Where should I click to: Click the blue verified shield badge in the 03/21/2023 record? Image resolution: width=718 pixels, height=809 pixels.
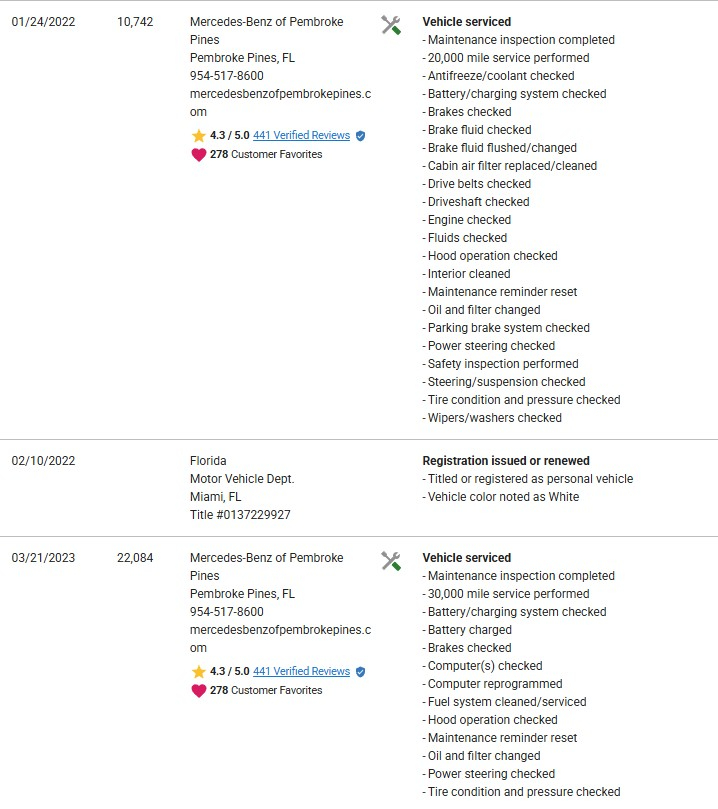point(361,672)
